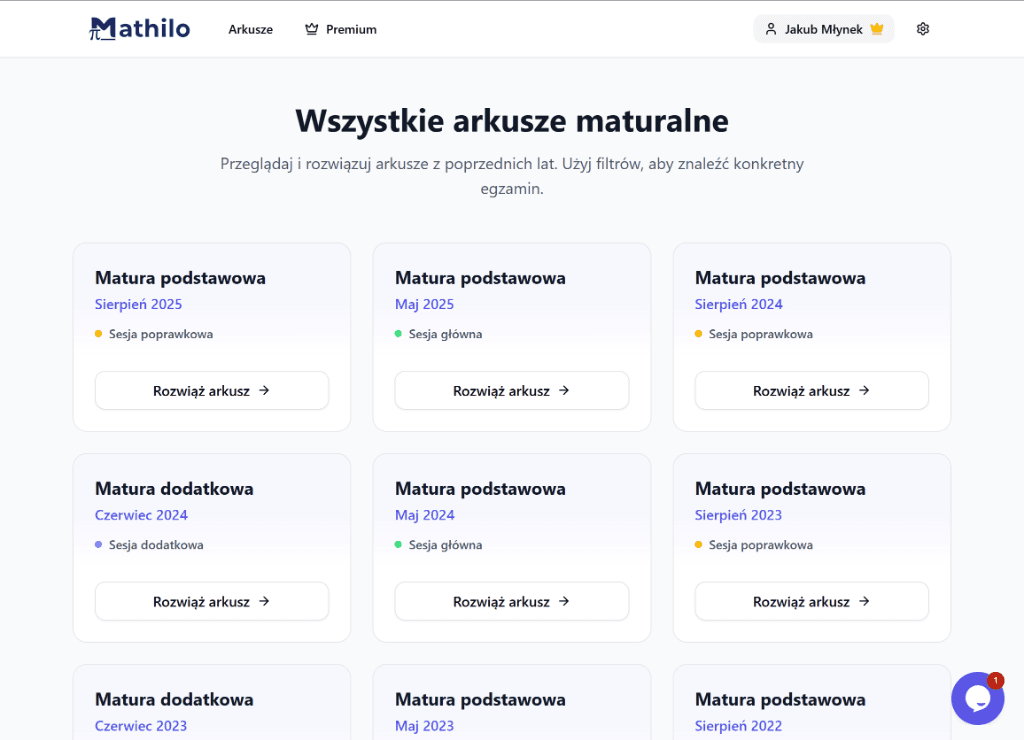Open the Czerwiec 2024 exam link
Image resolution: width=1024 pixels, height=740 pixels.
(141, 515)
